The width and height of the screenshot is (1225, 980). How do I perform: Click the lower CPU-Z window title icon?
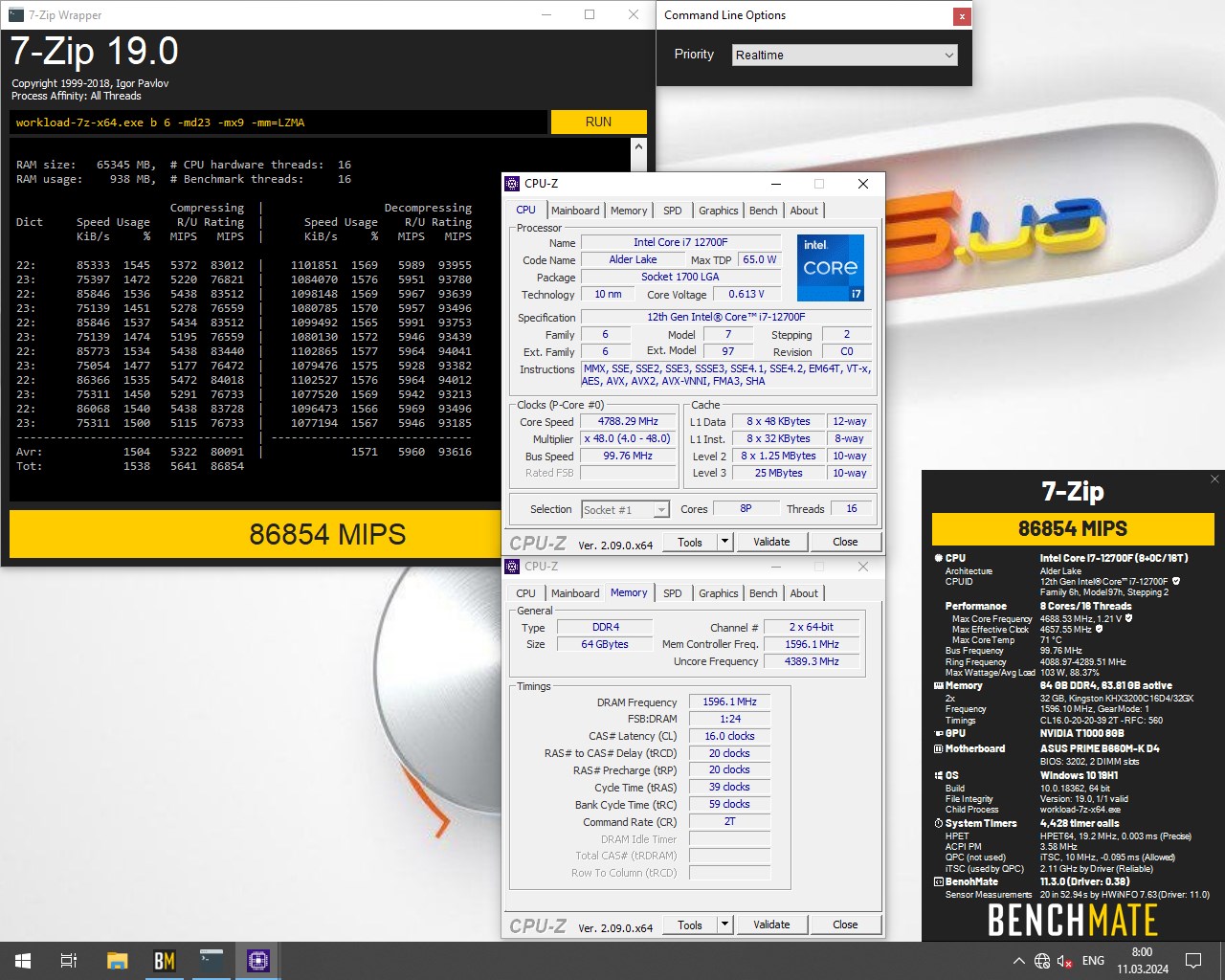point(513,567)
